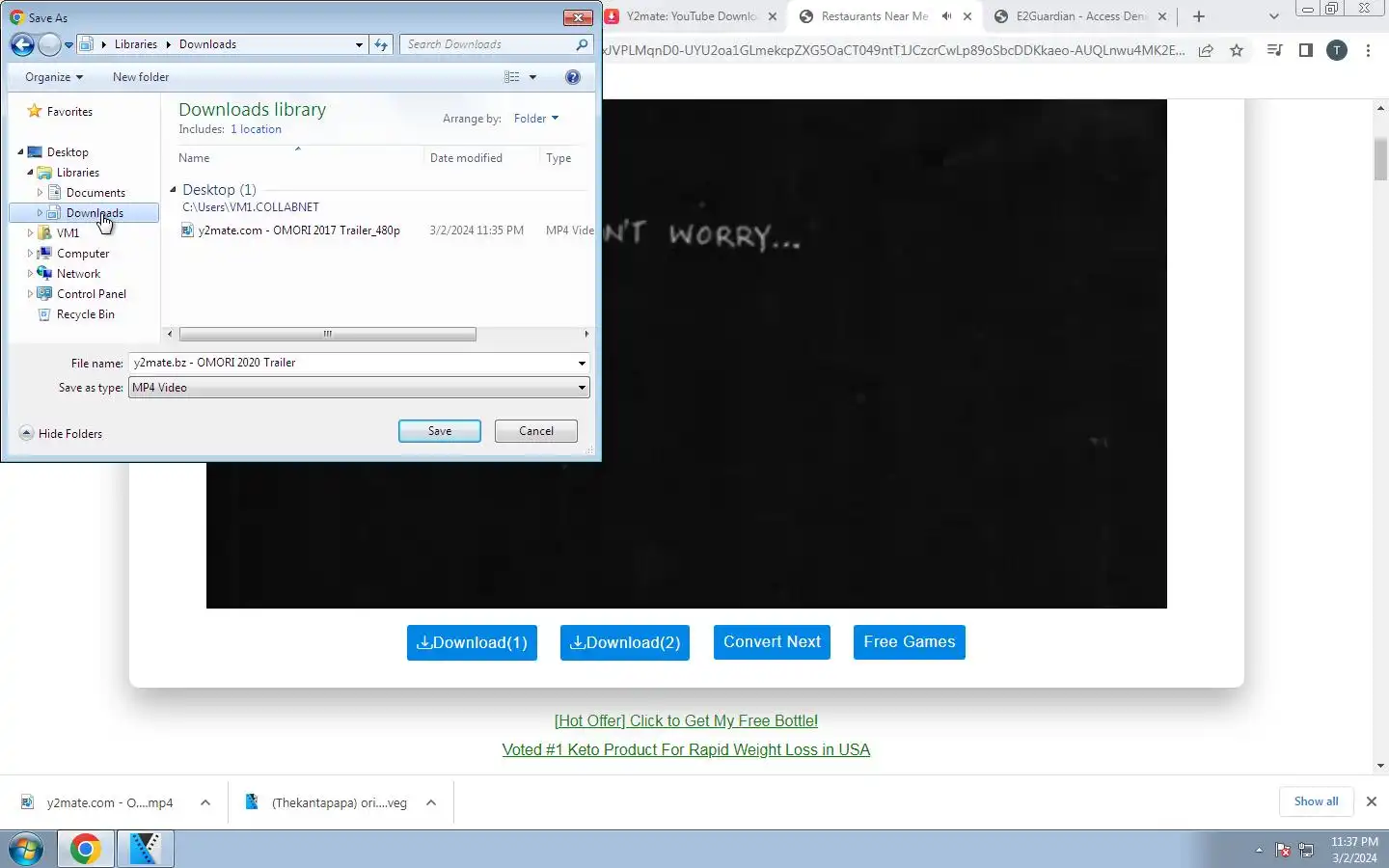Screen dimensions: 1389x868
Task: Expand the VM1 tree node
Action: coord(30,233)
